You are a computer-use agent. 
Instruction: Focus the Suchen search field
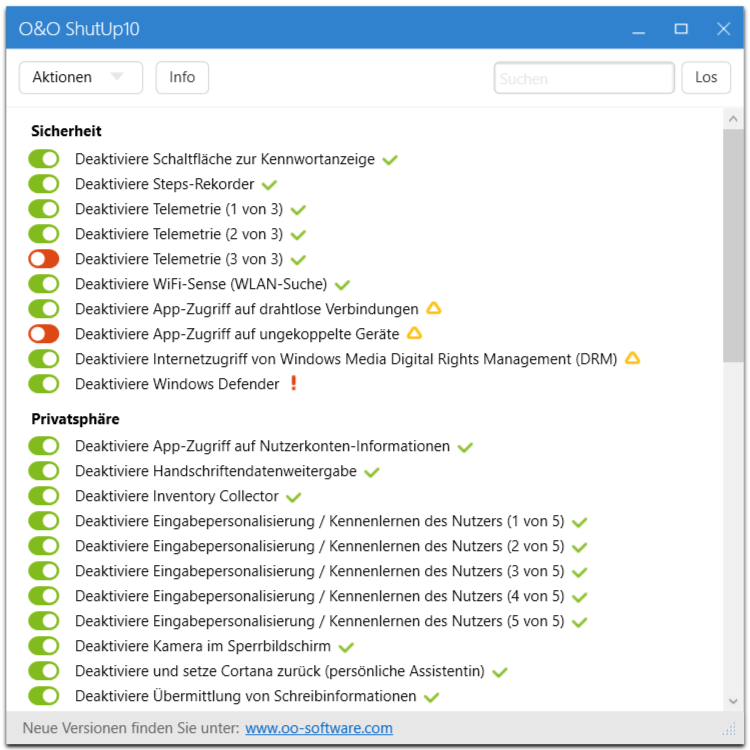[x=584, y=77]
